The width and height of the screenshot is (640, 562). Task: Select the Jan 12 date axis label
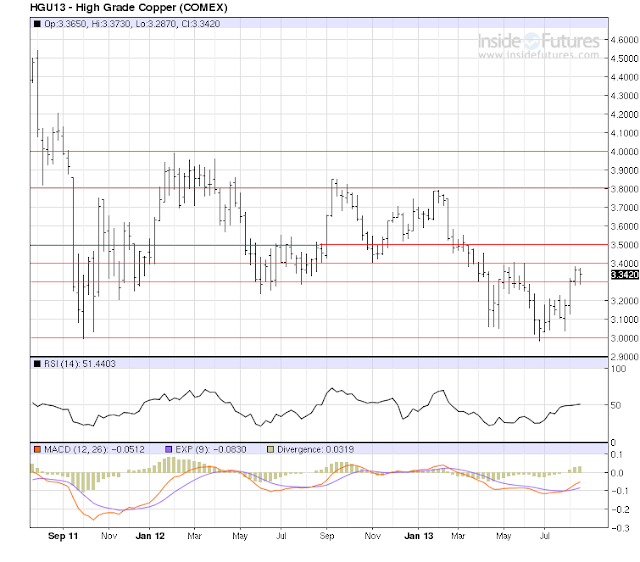click(150, 536)
